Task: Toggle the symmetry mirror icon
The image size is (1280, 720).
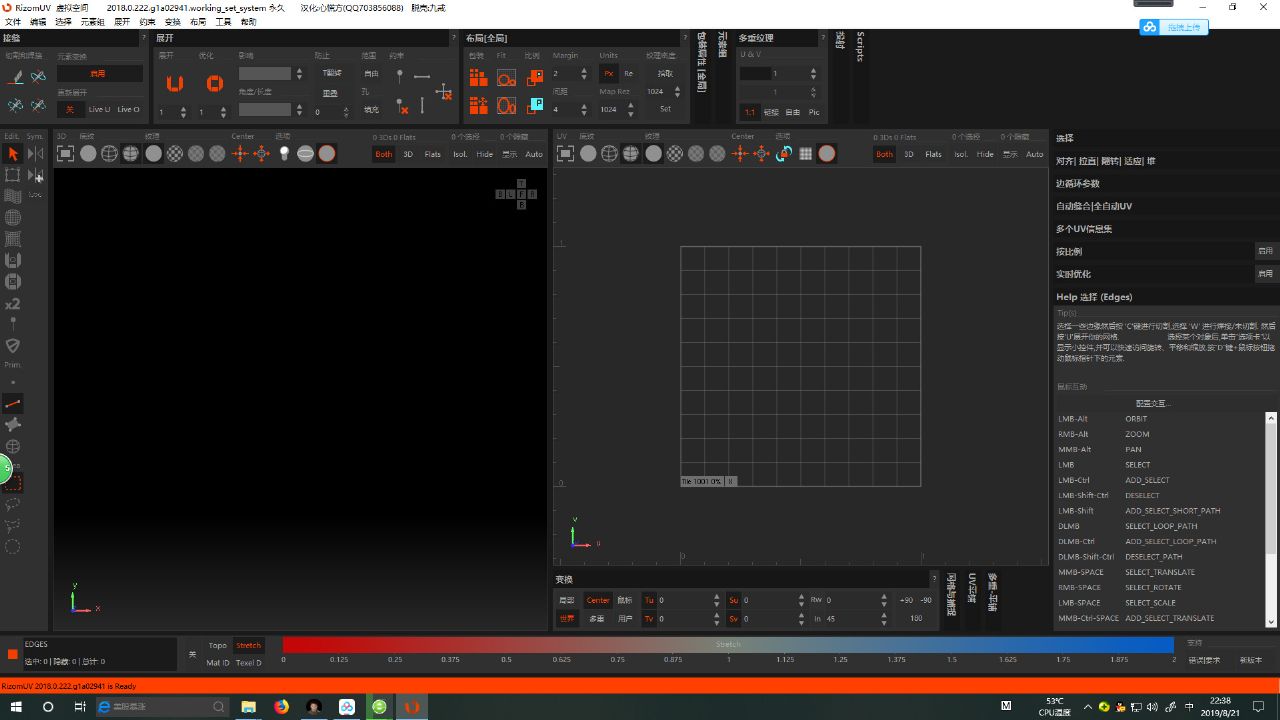Action: click(x=36, y=153)
